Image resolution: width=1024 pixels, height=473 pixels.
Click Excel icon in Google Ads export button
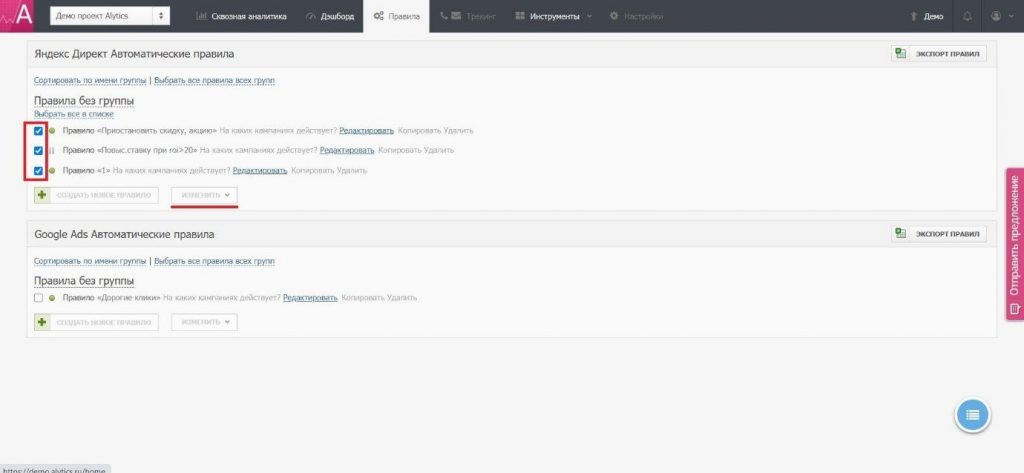(x=901, y=234)
